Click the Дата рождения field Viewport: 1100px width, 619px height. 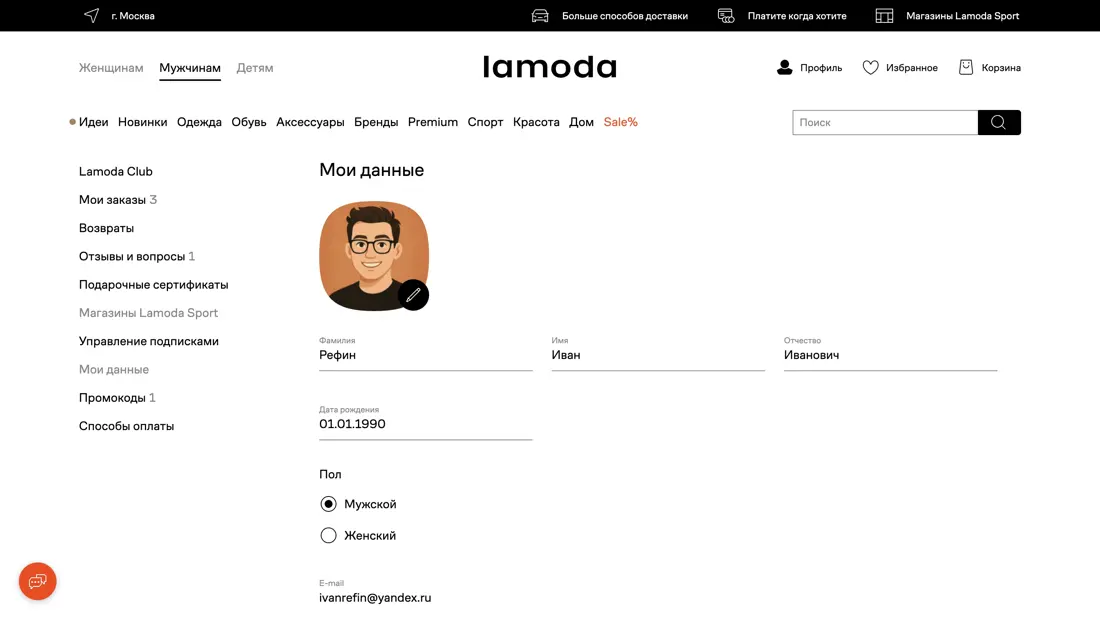tap(425, 424)
